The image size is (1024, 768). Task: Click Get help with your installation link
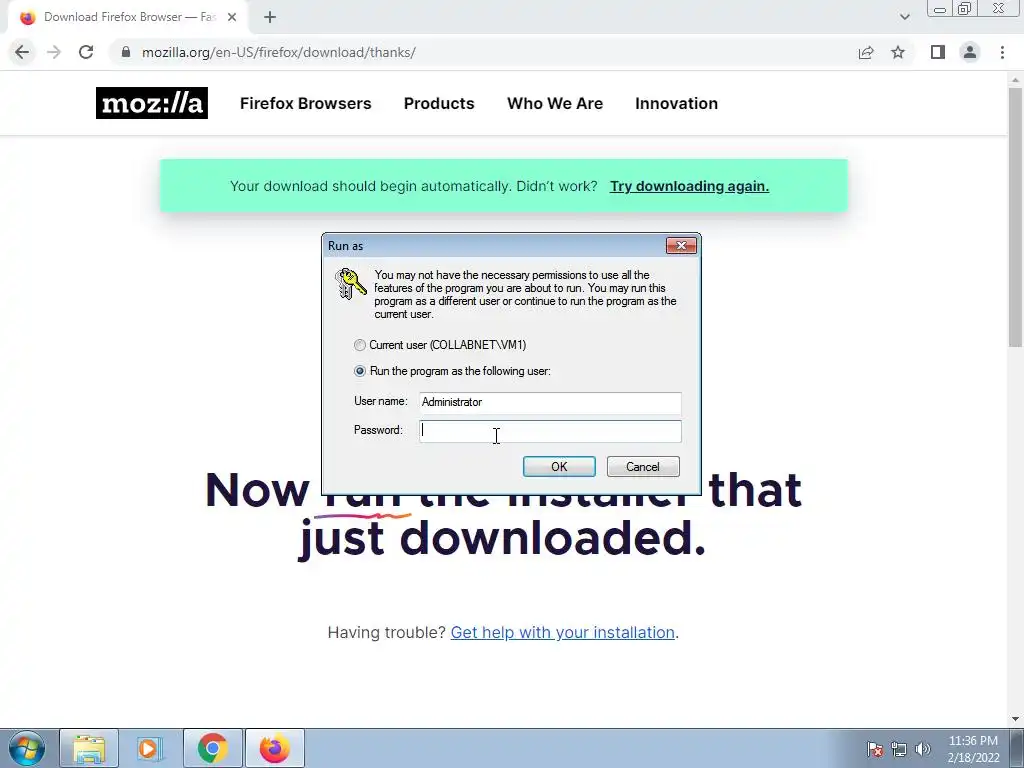coord(562,632)
